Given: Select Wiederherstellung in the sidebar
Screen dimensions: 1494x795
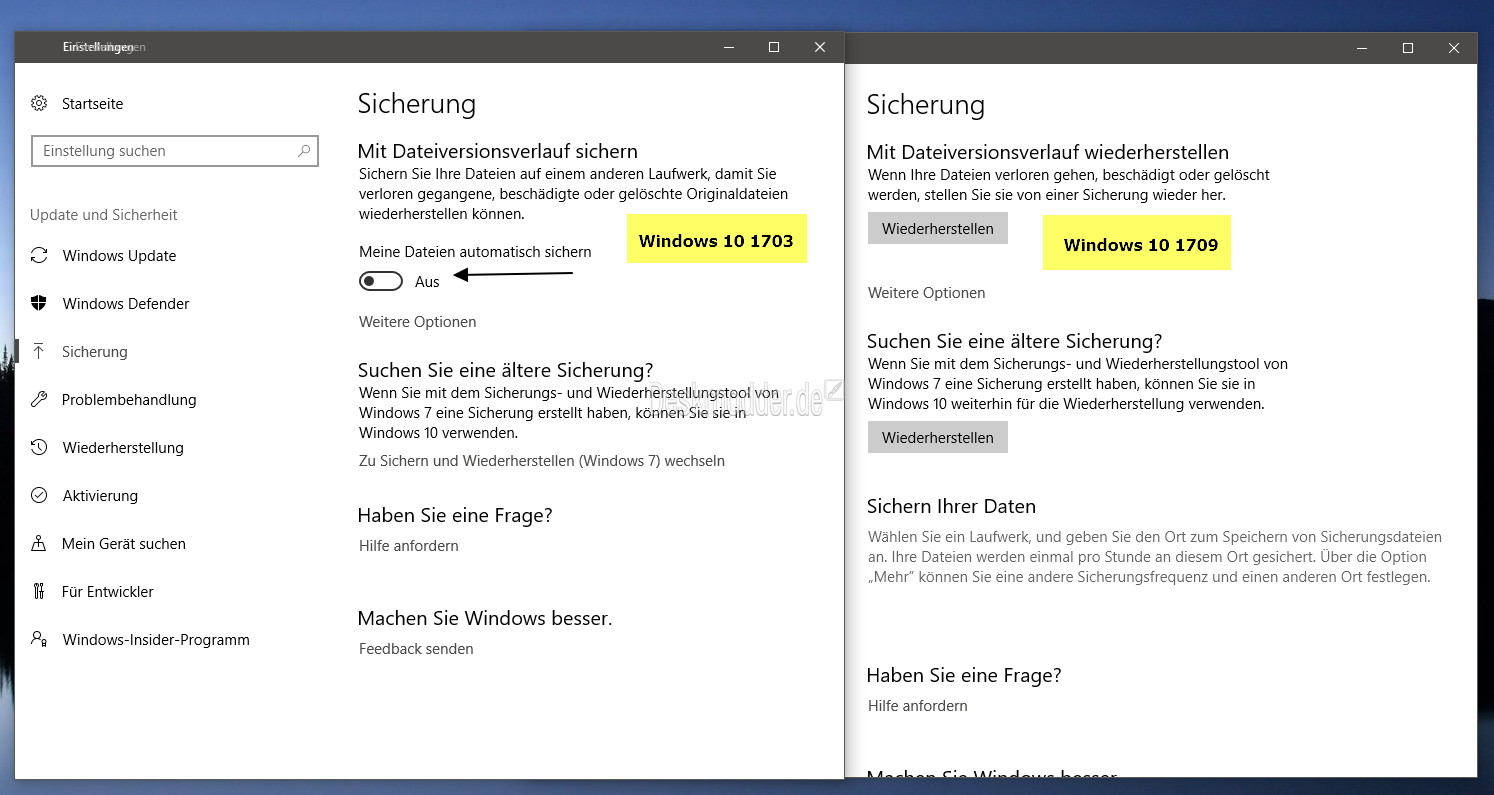Looking at the screenshot, I should (x=123, y=448).
